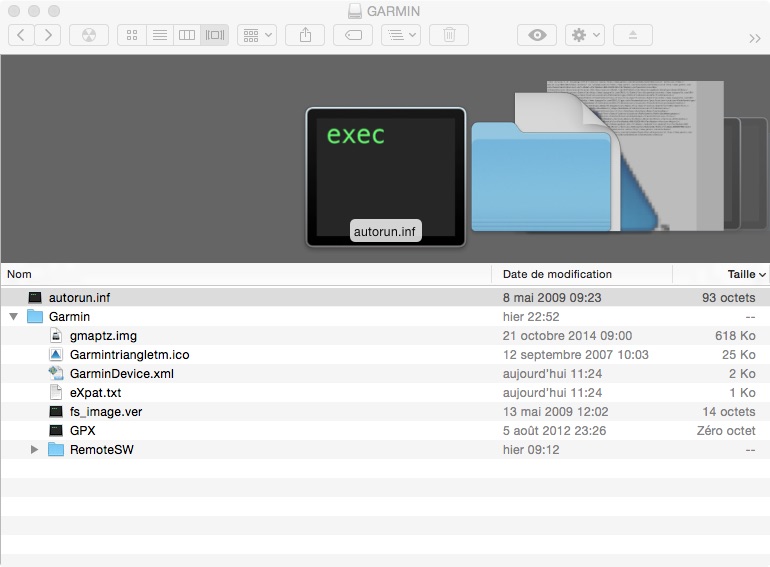Click the GarminDevice.xml file icon
The height and width of the screenshot is (567, 770).
[x=56, y=373]
